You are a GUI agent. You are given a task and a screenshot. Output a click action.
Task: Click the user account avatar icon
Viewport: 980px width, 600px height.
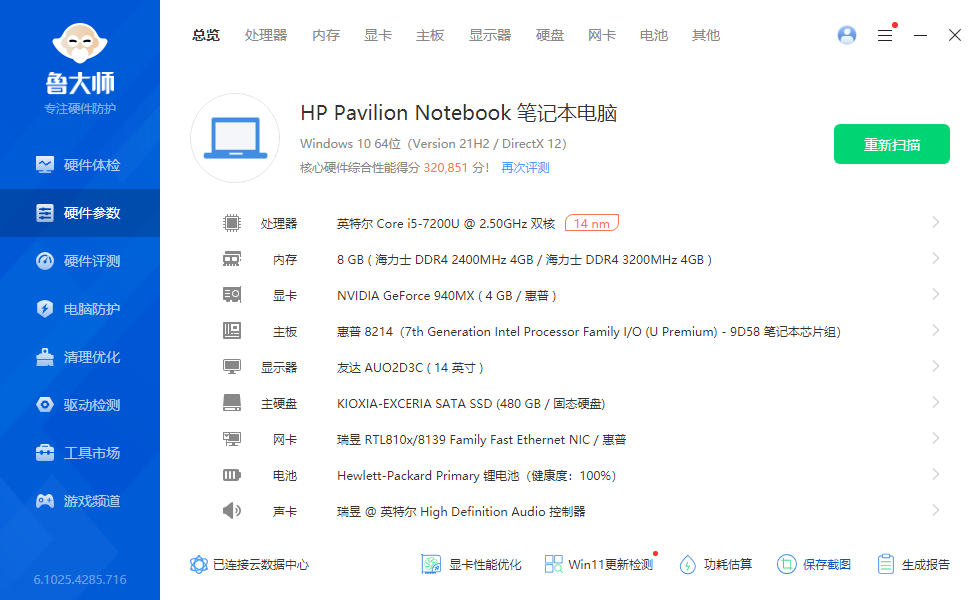pos(847,35)
